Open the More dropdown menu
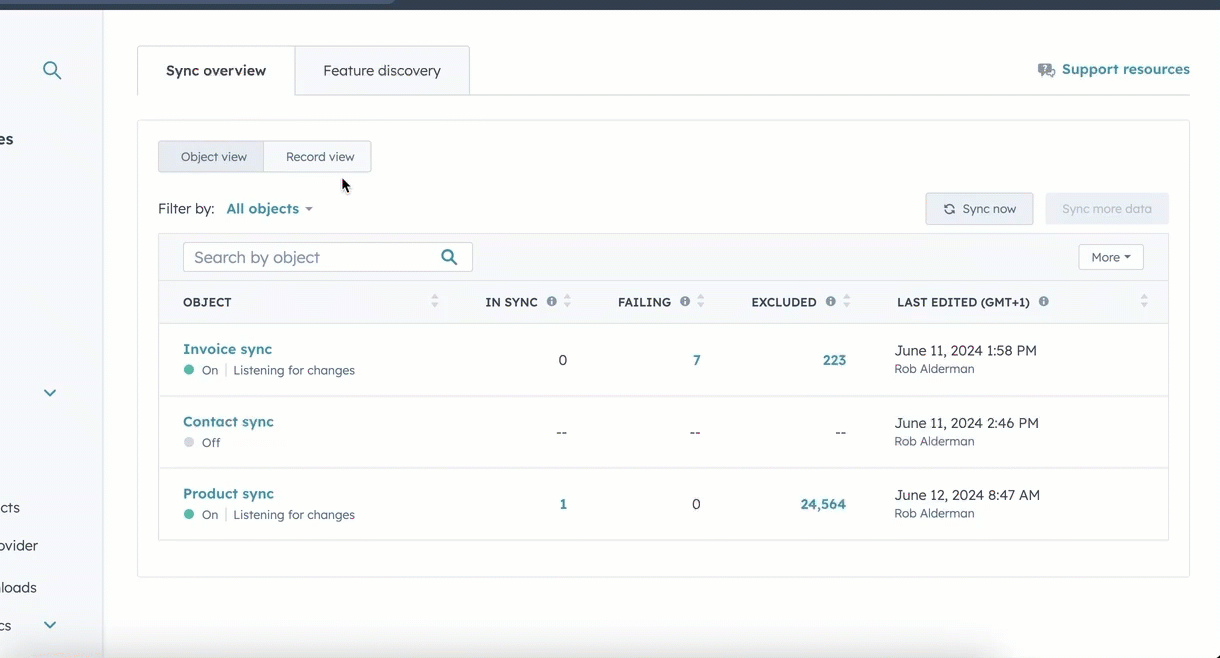The width and height of the screenshot is (1220, 658). click(x=1110, y=257)
